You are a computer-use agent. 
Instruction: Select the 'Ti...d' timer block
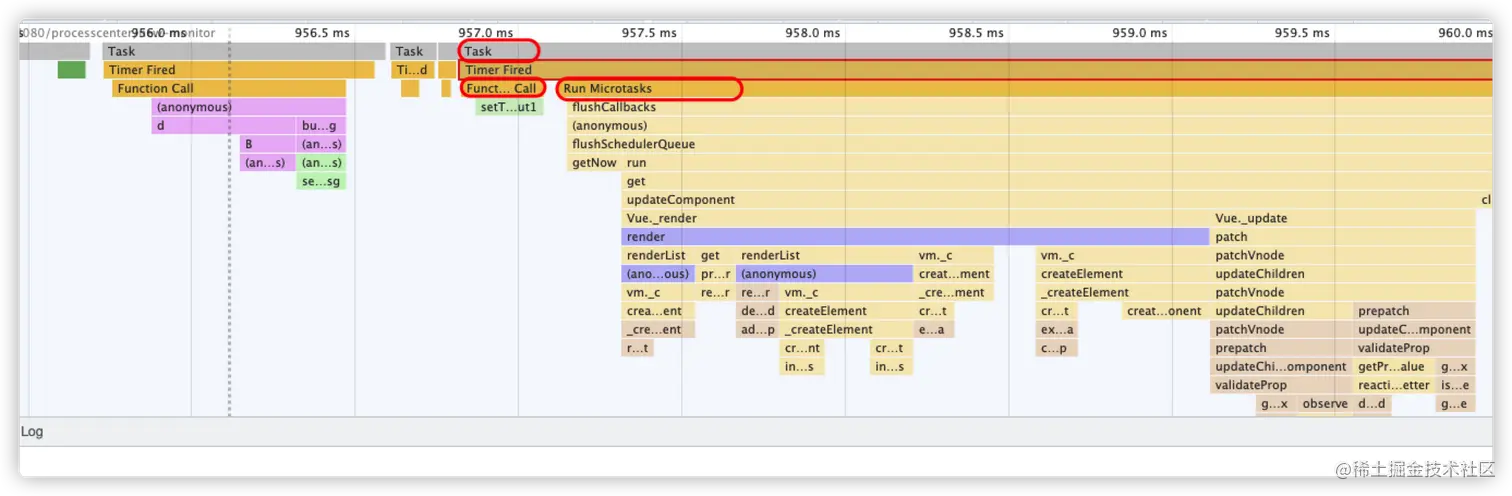[x=411, y=70]
